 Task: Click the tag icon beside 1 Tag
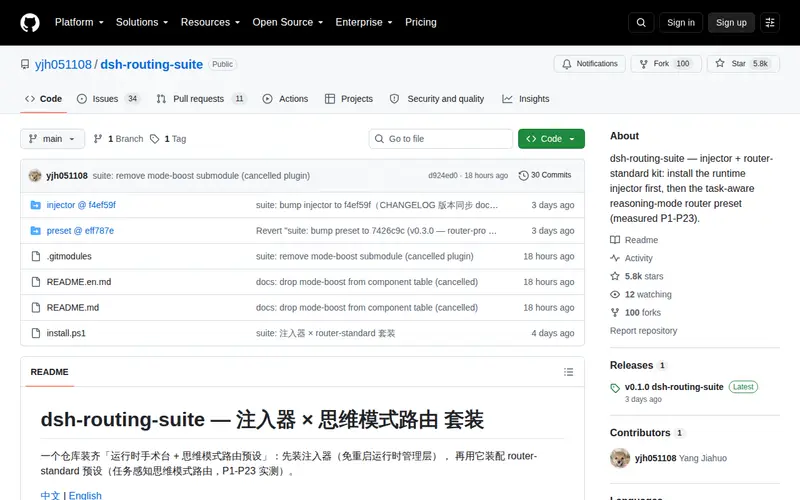(x=155, y=139)
